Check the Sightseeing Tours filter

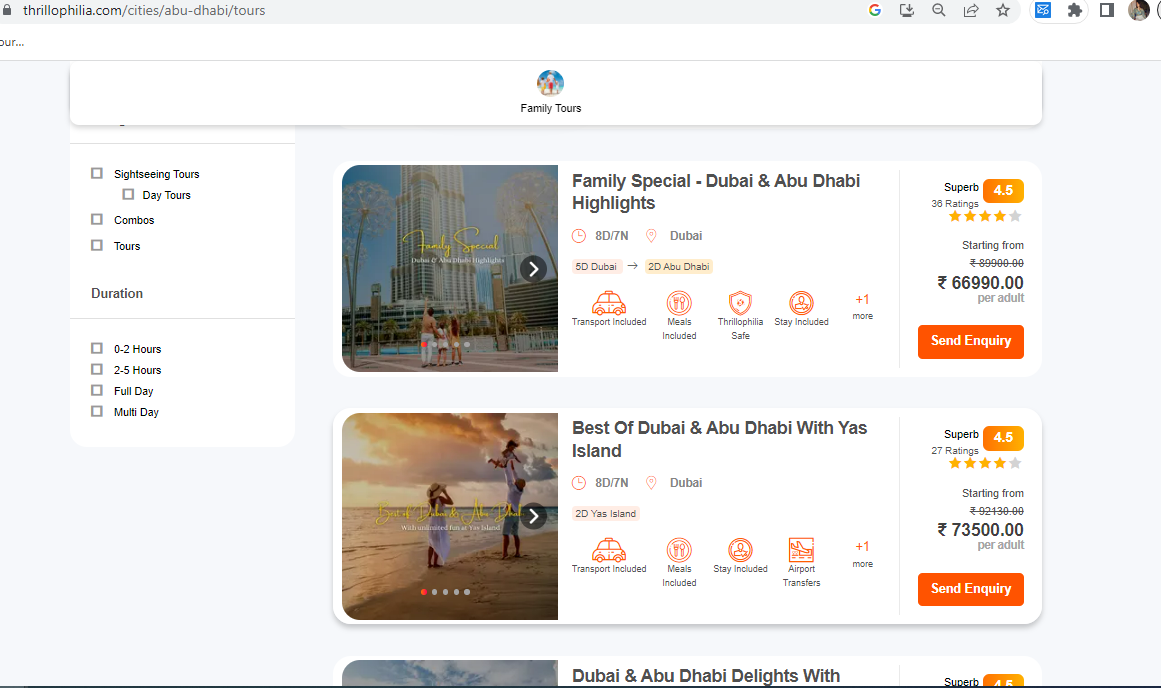pyautogui.click(x=97, y=173)
